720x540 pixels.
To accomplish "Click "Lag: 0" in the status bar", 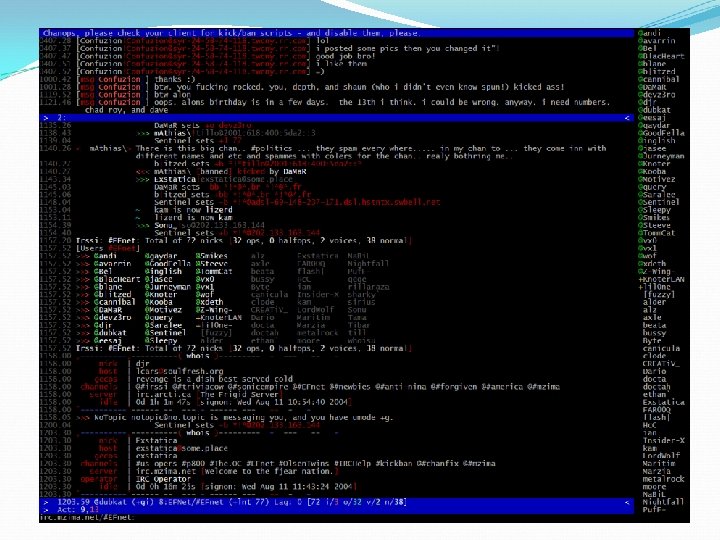I will point(288,502).
